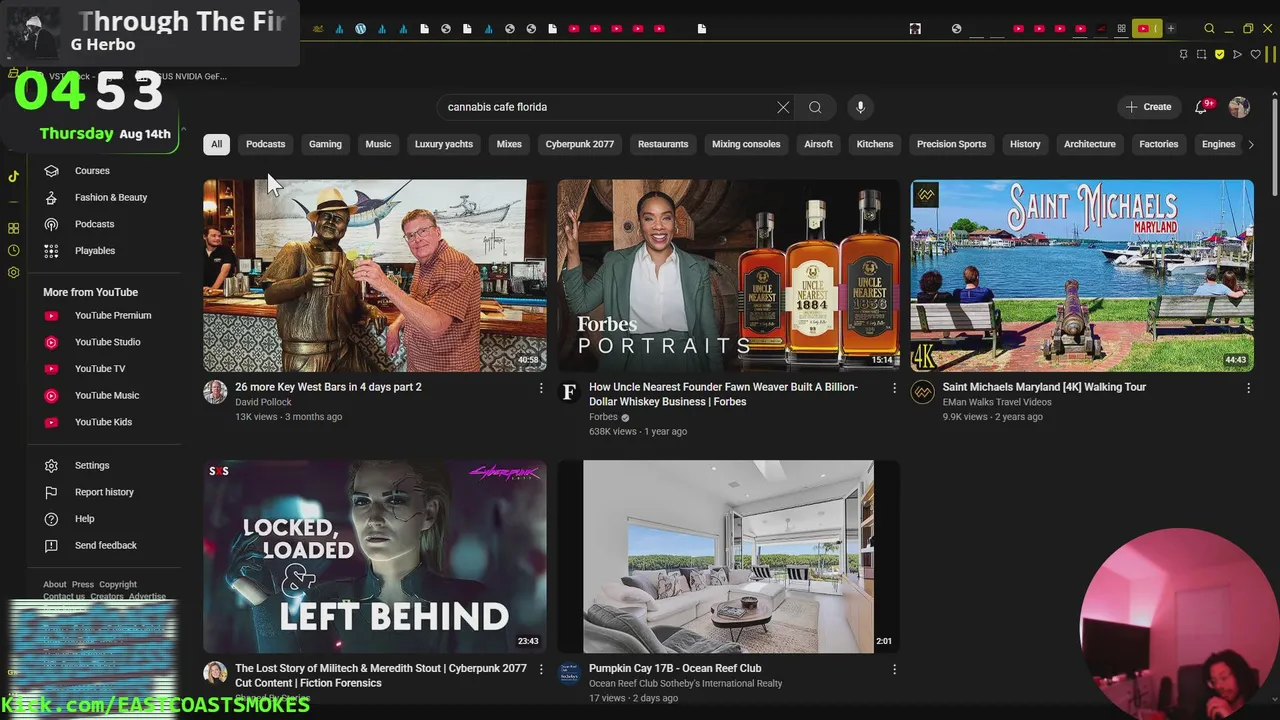Select the Mixing consoles chip
This screenshot has width=1280, height=720.
point(746,144)
